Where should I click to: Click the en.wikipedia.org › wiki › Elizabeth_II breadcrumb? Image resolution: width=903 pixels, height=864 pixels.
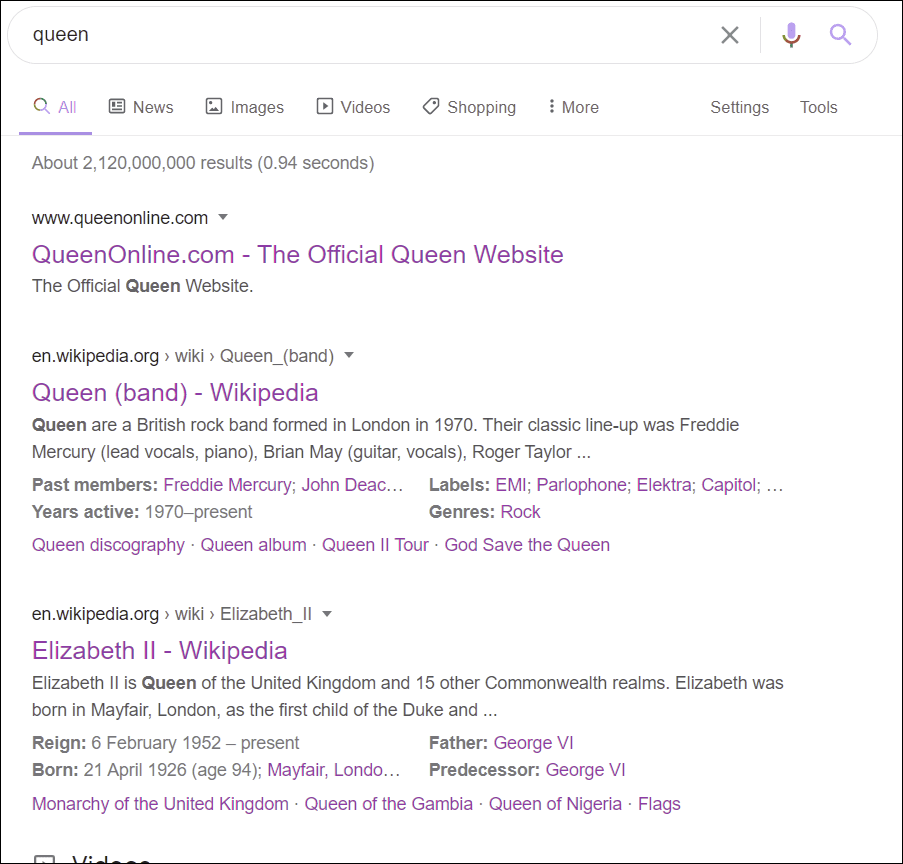click(172, 614)
